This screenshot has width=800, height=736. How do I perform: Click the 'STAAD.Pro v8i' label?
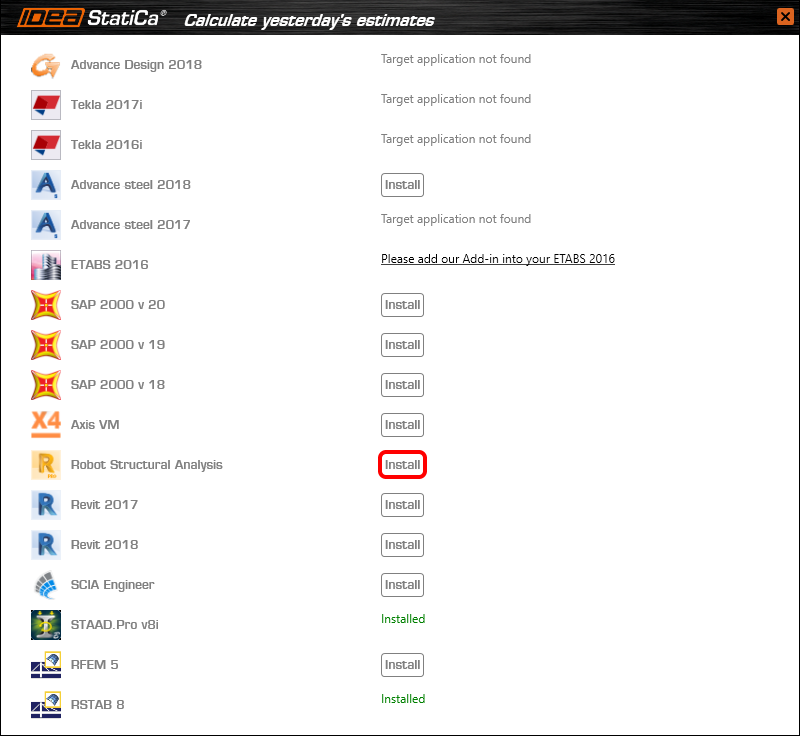point(115,625)
